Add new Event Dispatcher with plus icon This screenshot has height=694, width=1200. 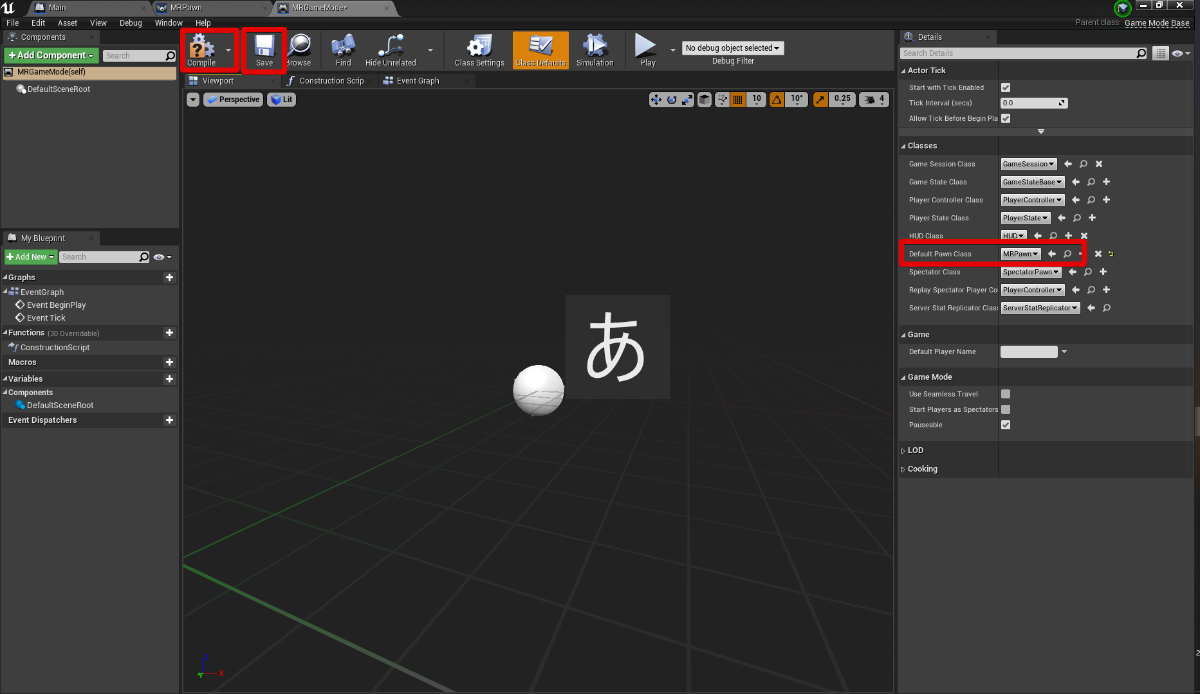click(x=169, y=420)
